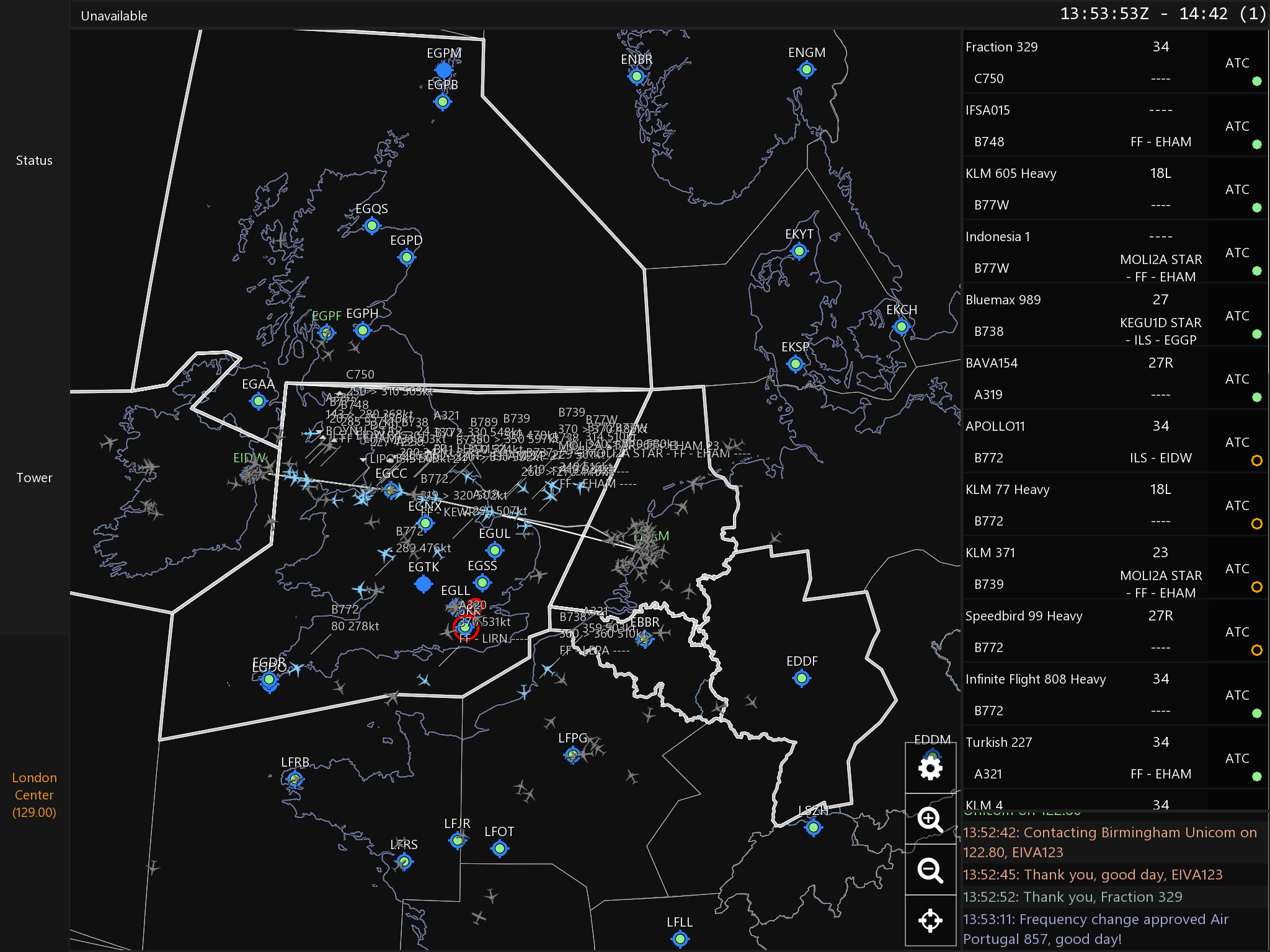Zoom out of the radar map

(x=930, y=870)
